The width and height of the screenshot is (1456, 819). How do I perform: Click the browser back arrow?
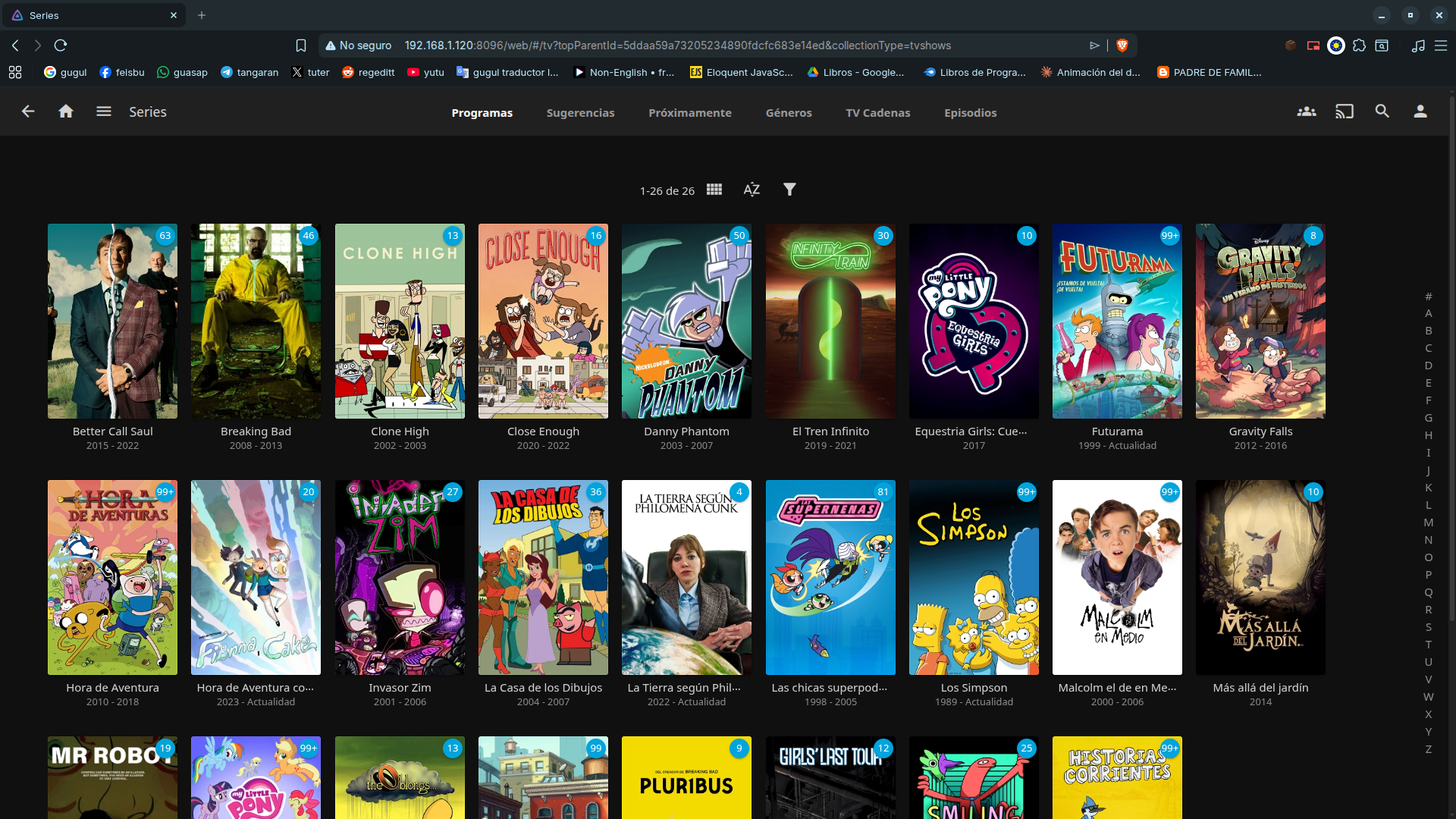click(x=15, y=45)
